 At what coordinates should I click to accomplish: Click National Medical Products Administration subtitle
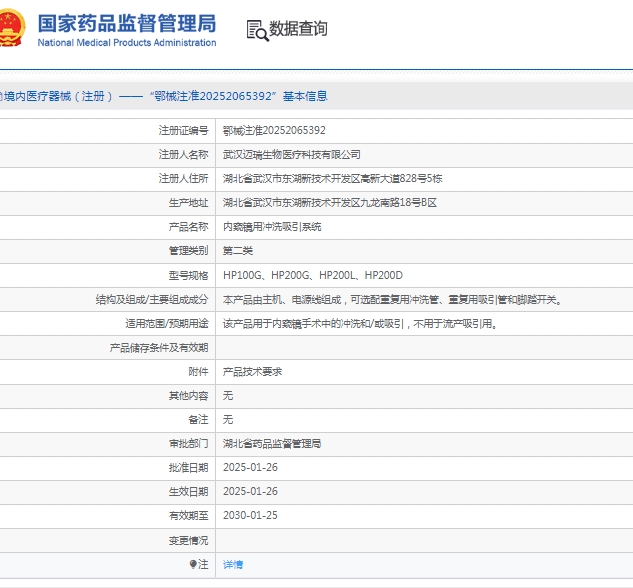click(x=127, y=42)
